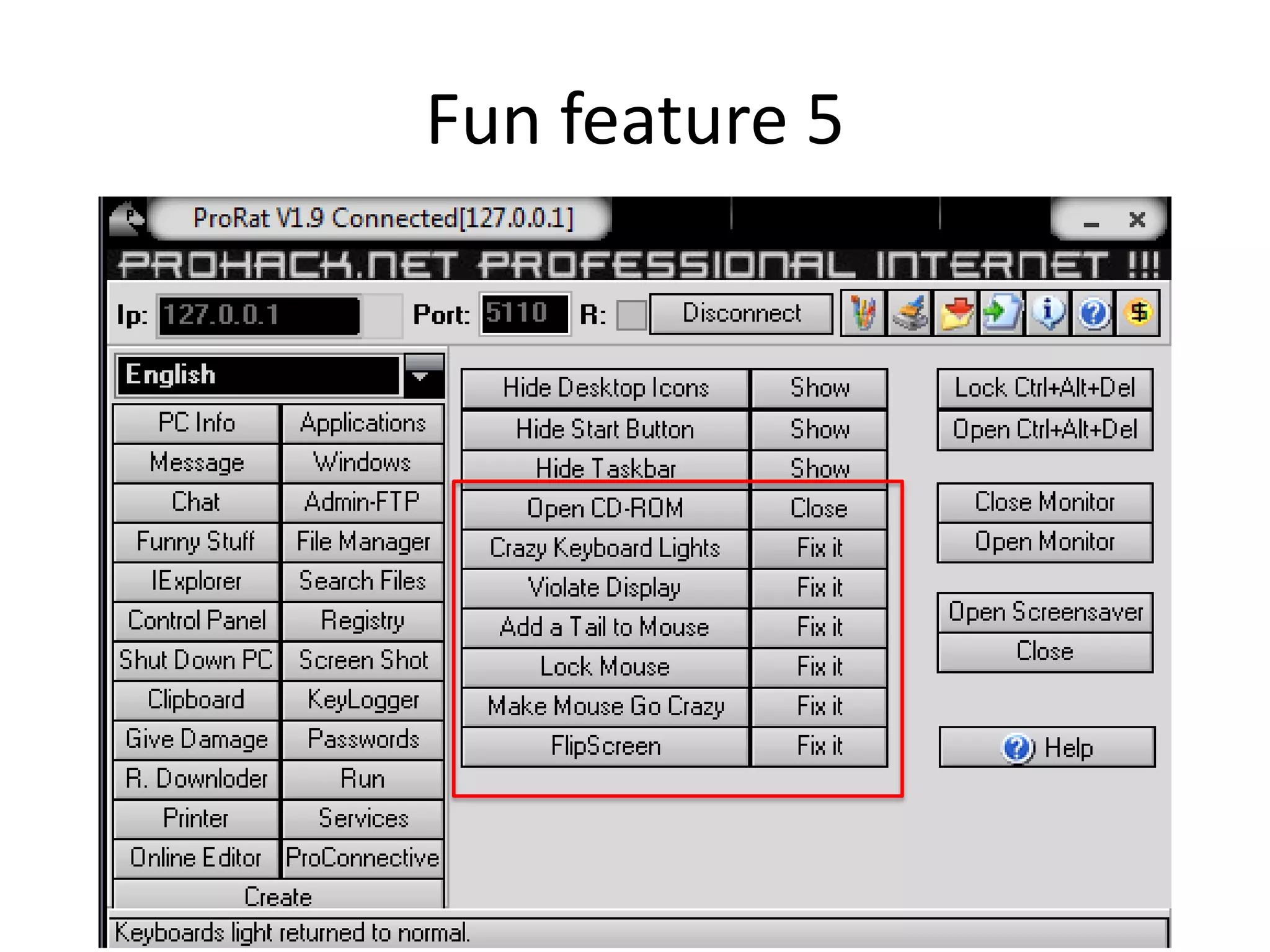Open the Screen Shot section
The height and width of the screenshot is (952, 1270).
(363, 661)
